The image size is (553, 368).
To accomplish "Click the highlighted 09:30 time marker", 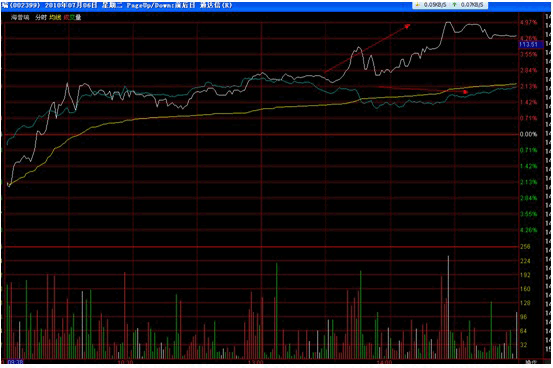I will coord(15,362).
